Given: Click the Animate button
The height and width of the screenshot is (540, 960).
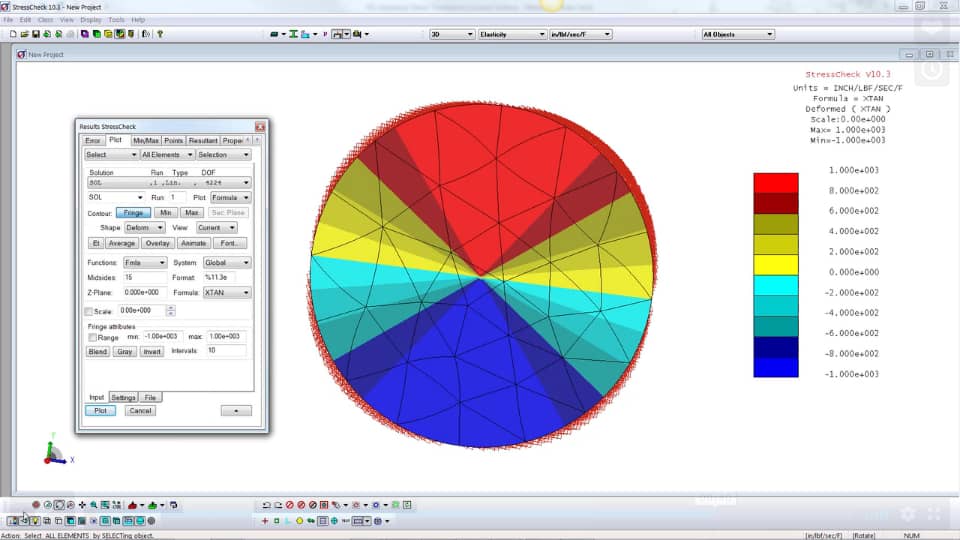Looking at the screenshot, I should (193, 243).
